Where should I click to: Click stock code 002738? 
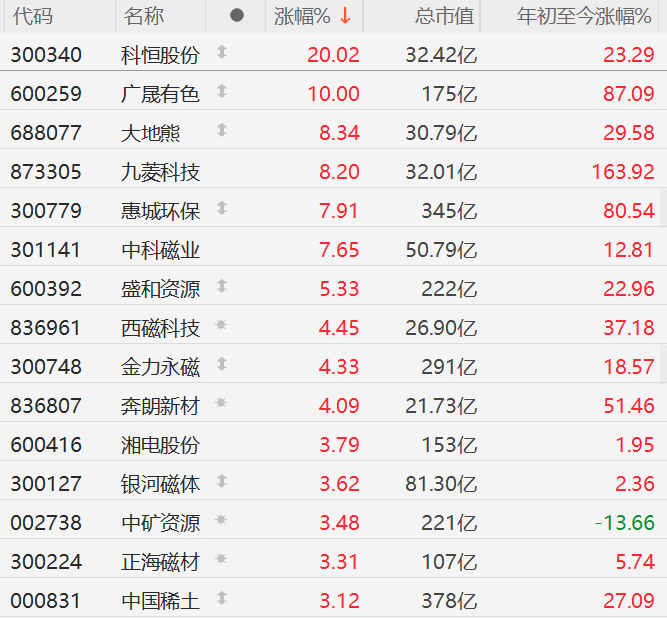46,523
